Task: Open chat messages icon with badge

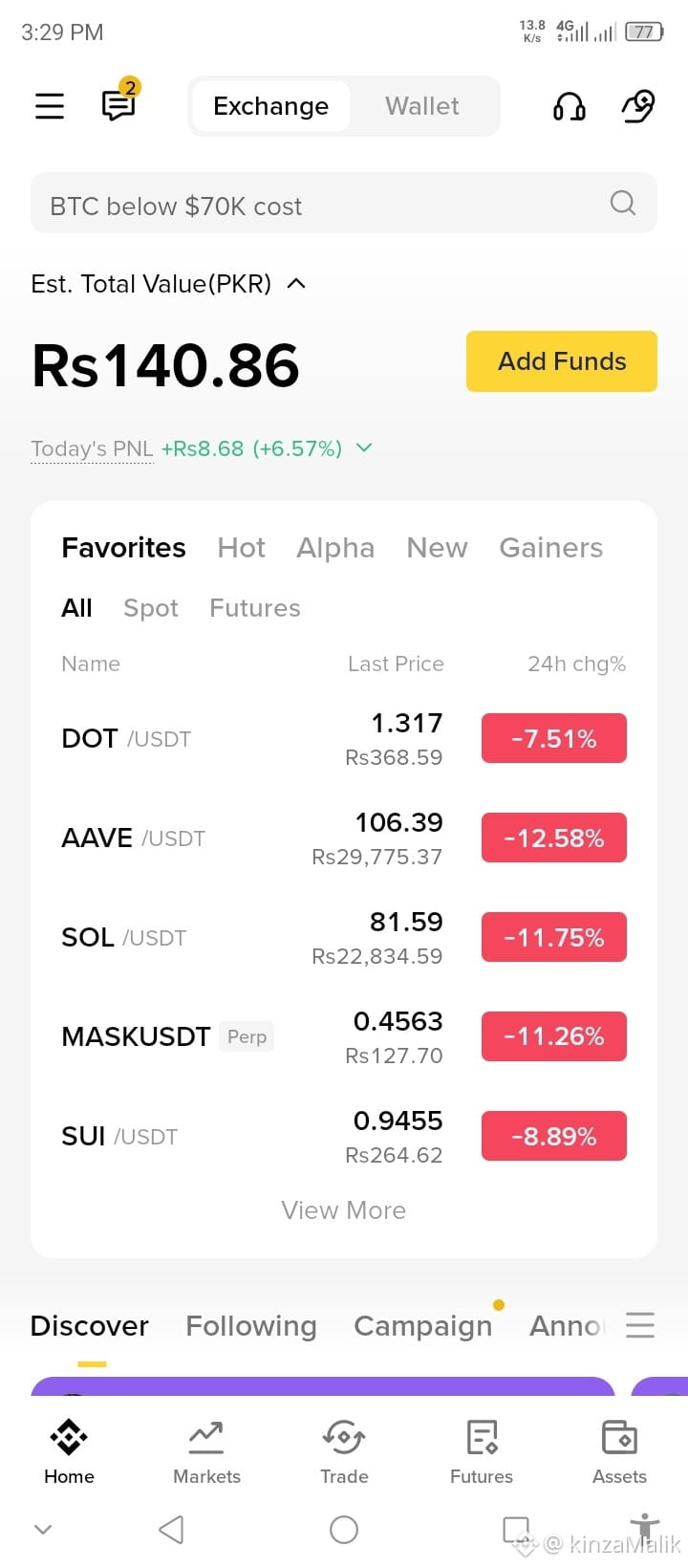Action: tap(120, 101)
